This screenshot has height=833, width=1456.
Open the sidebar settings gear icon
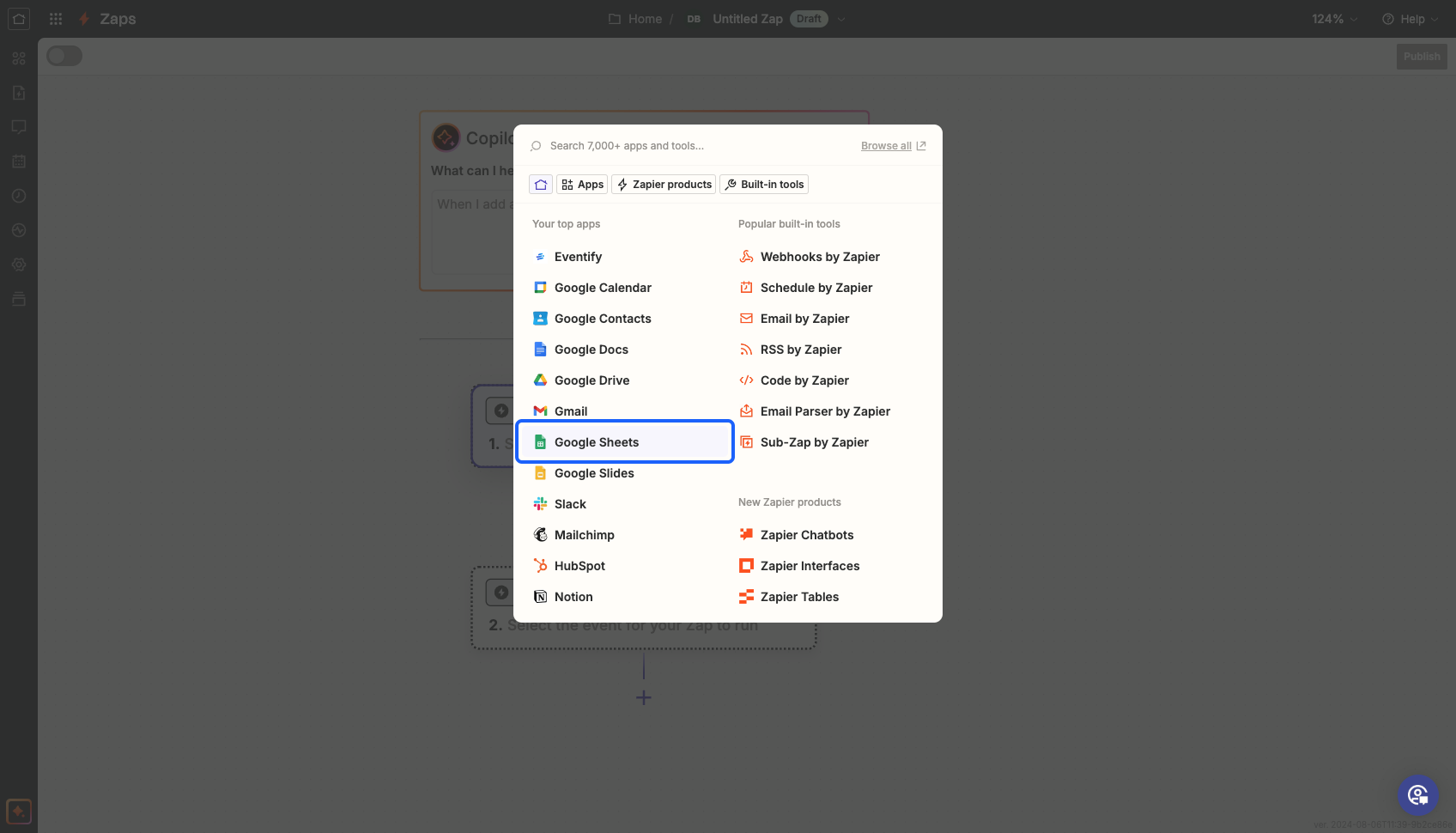pyautogui.click(x=19, y=264)
